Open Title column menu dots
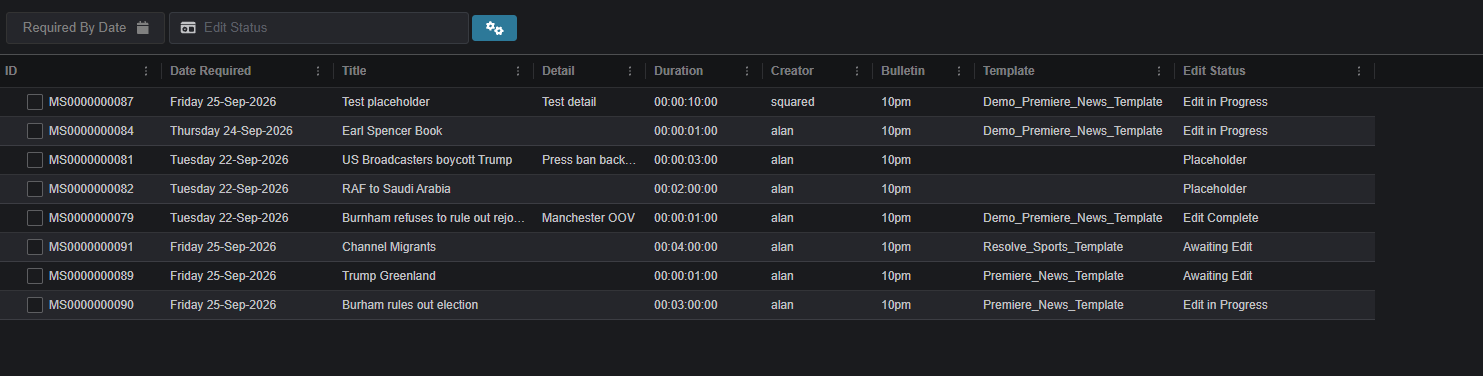The width and height of the screenshot is (1483, 376). [x=518, y=71]
